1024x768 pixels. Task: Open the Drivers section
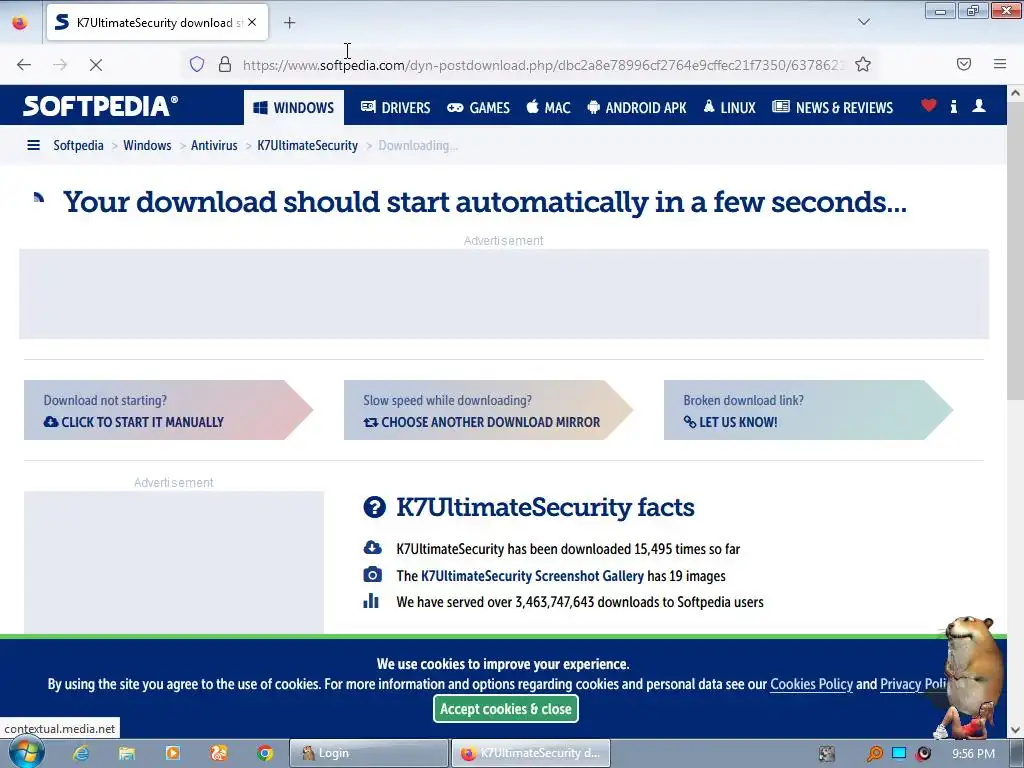[x=396, y=108]
